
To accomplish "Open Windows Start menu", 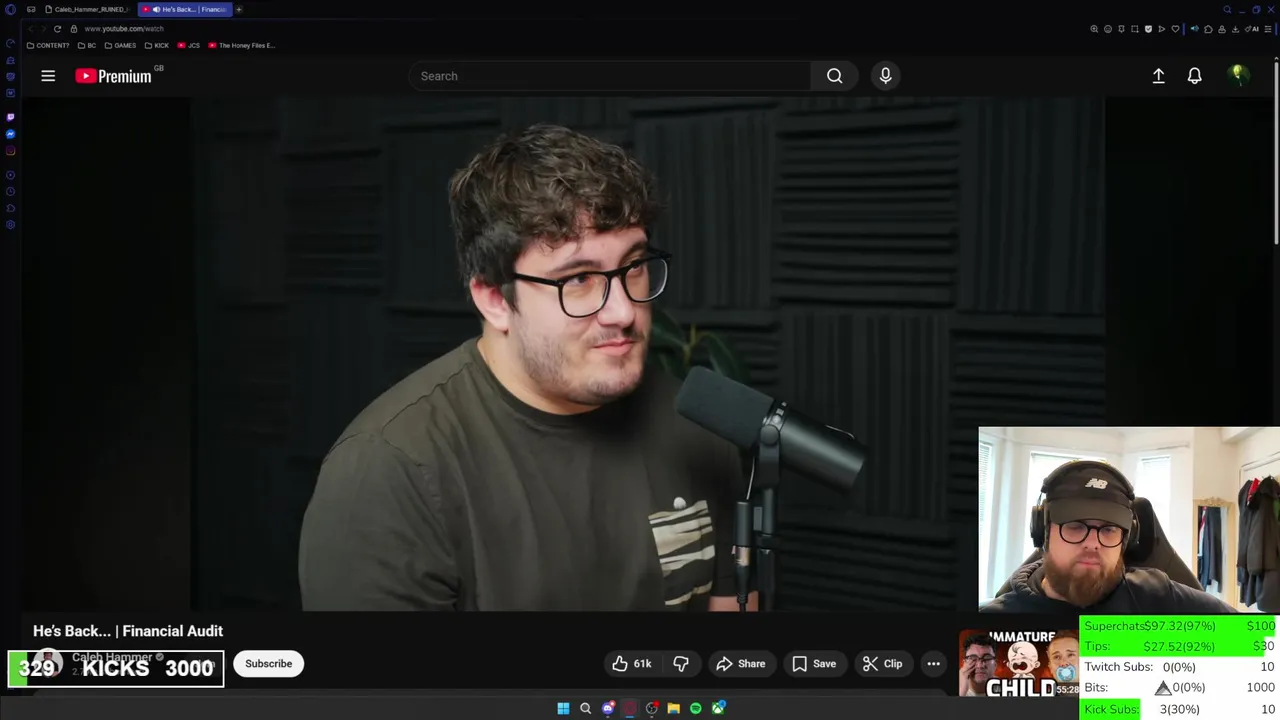I will (563, 708).
